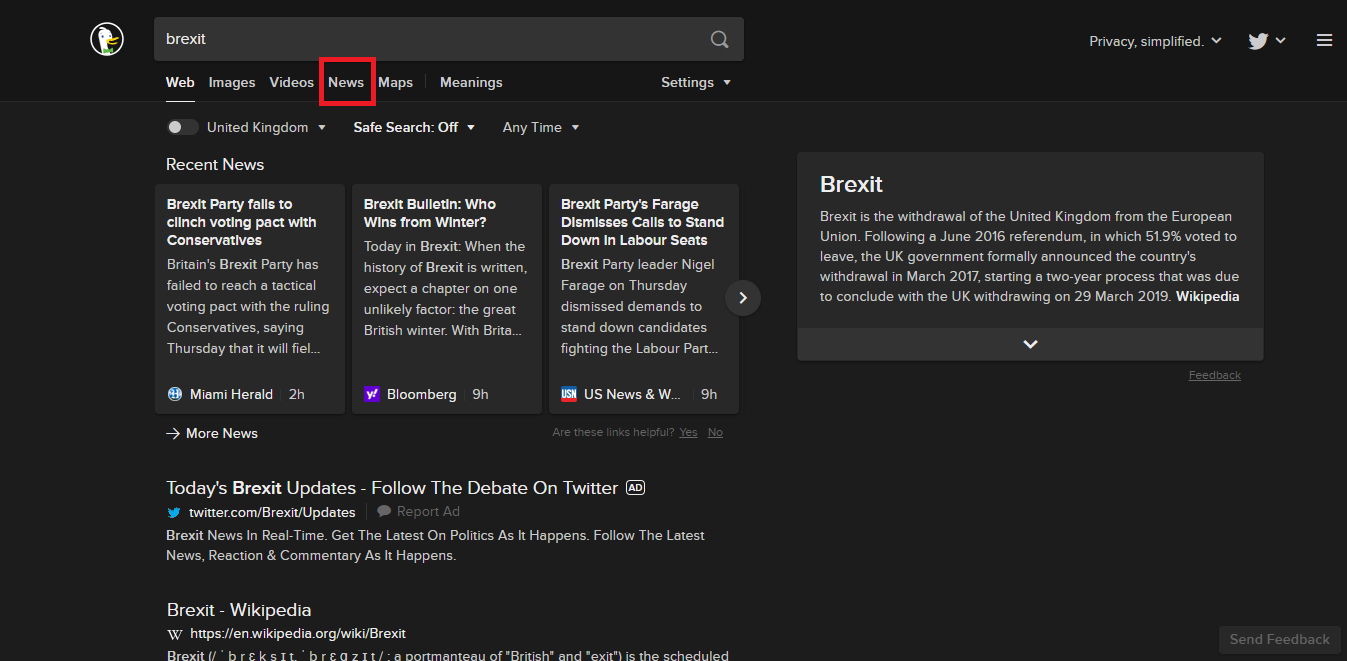Click the More News link
The height and width of the screenshot is (661, 1347).
point(212,433)
